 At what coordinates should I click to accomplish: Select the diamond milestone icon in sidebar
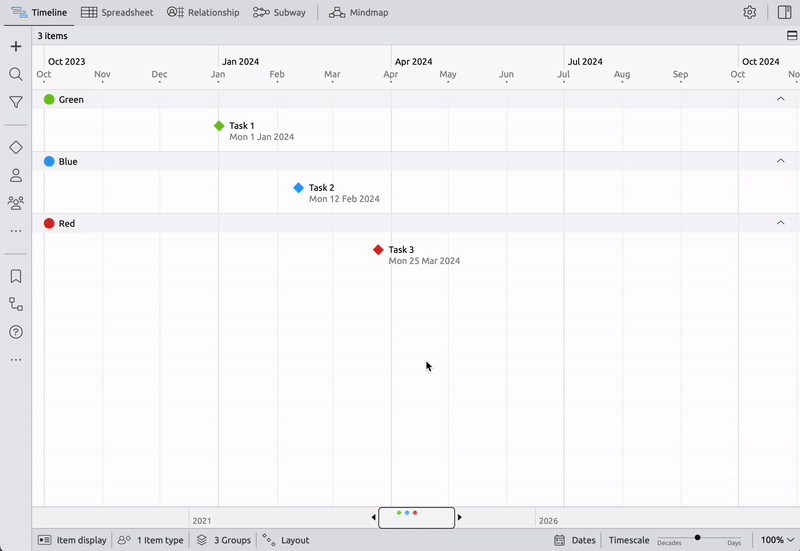16,147
